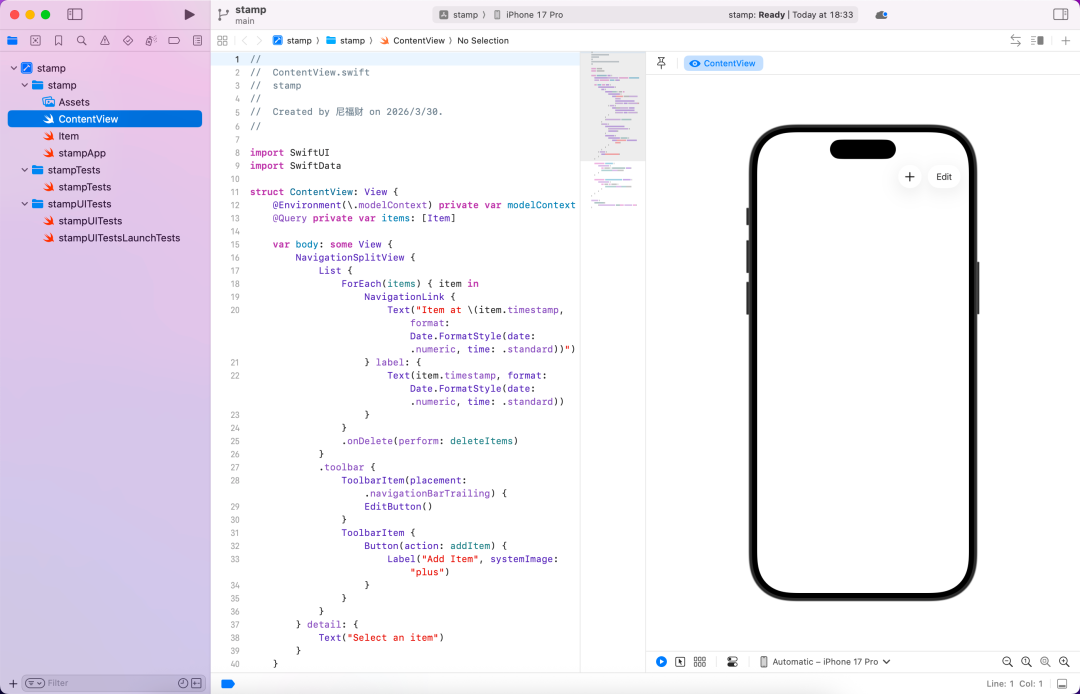Image resolution: width=1080 pixels, height=694 pixels.
Task: Open the Bookmark navigator
Action: [59, 41]
